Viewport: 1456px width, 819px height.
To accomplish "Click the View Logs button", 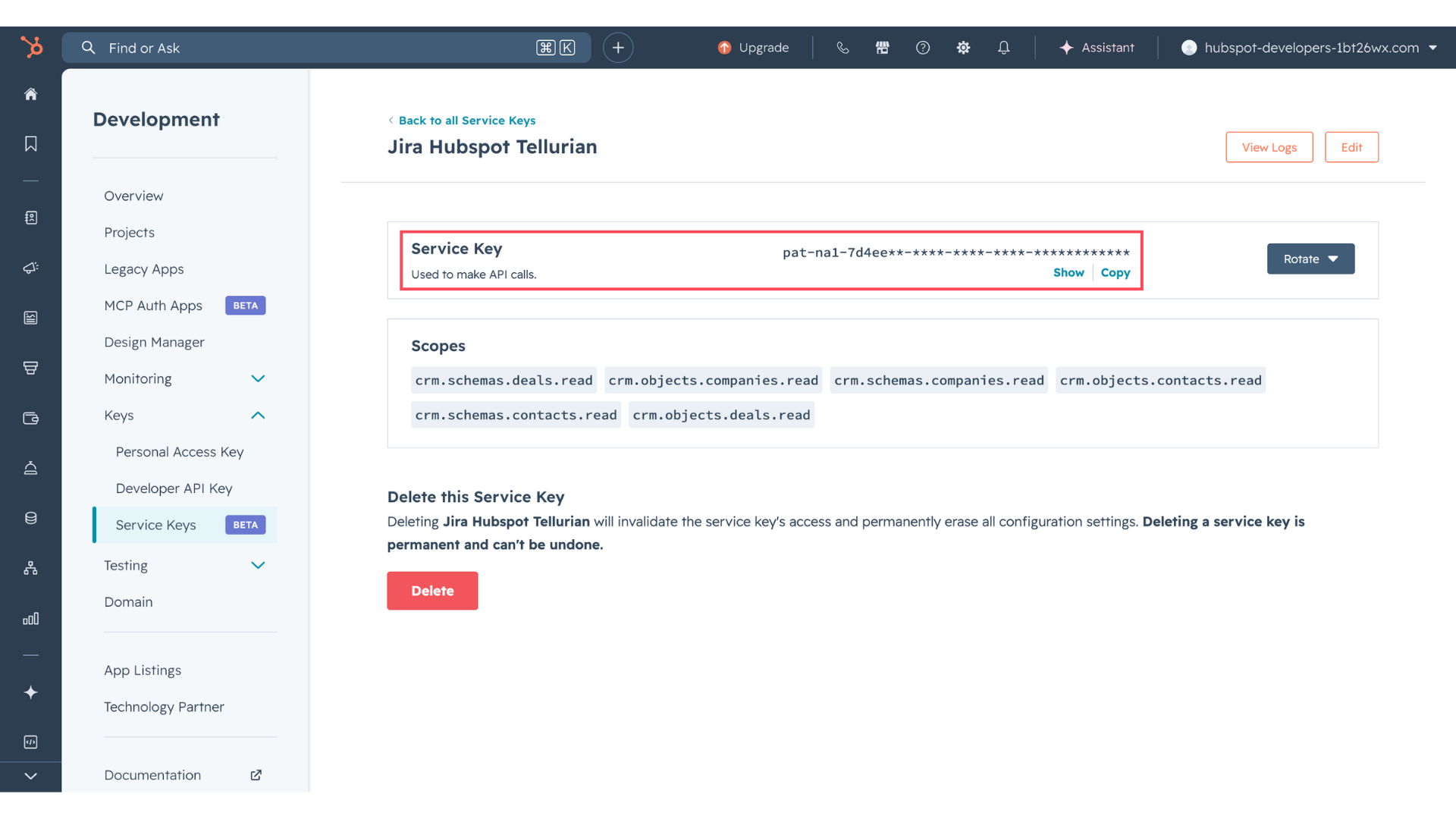I will 1269,147.
